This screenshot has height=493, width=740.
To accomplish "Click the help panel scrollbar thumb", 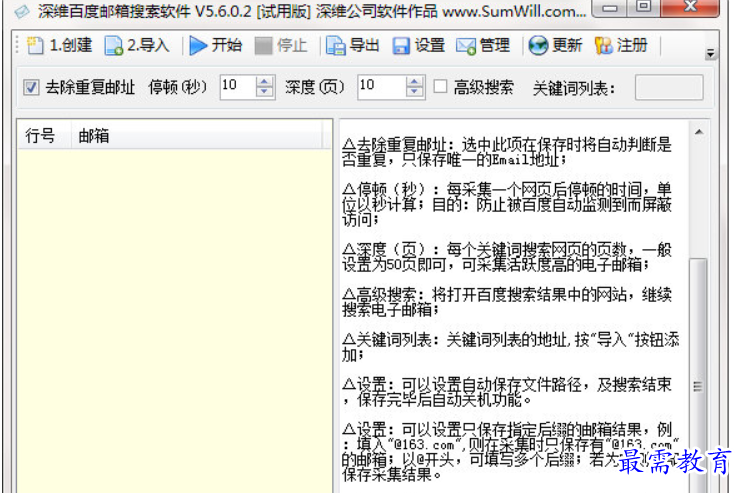I will coord(698,375).
